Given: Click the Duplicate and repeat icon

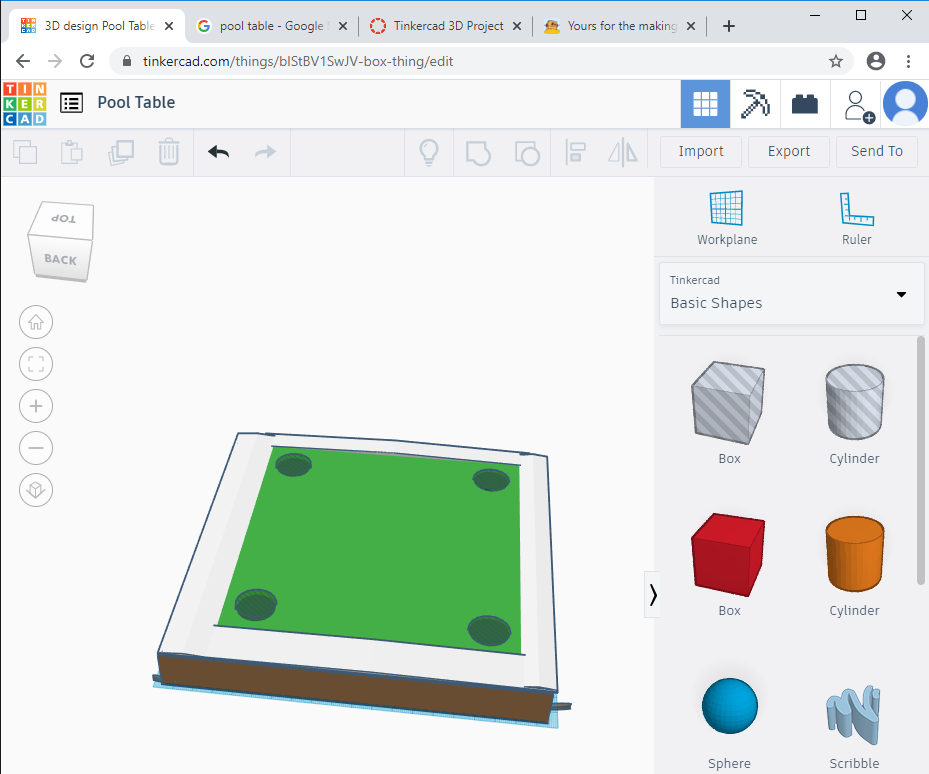Looking at the screenshot, I should [x=121, y=152].
